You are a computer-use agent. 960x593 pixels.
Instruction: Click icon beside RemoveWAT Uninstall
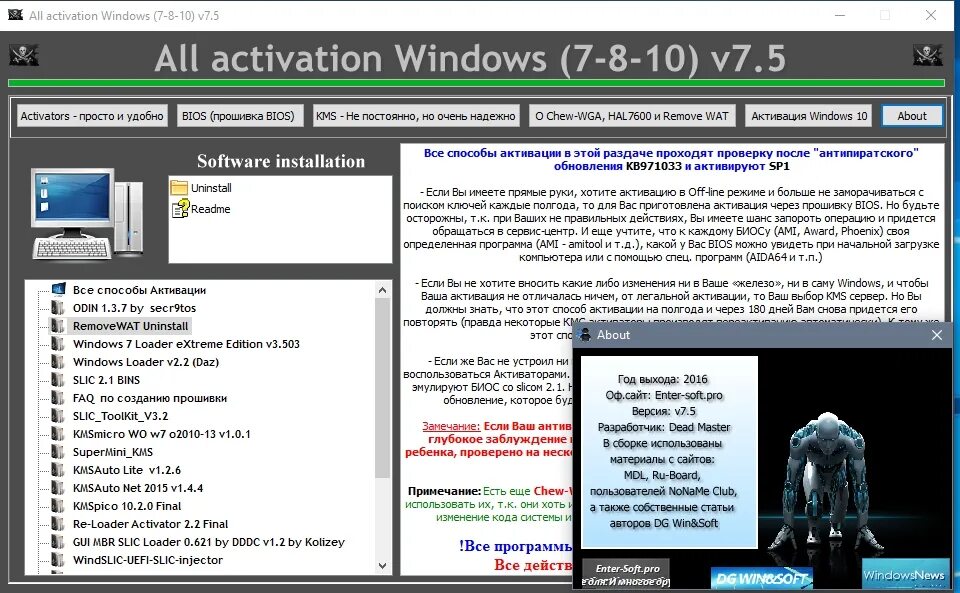58,326
